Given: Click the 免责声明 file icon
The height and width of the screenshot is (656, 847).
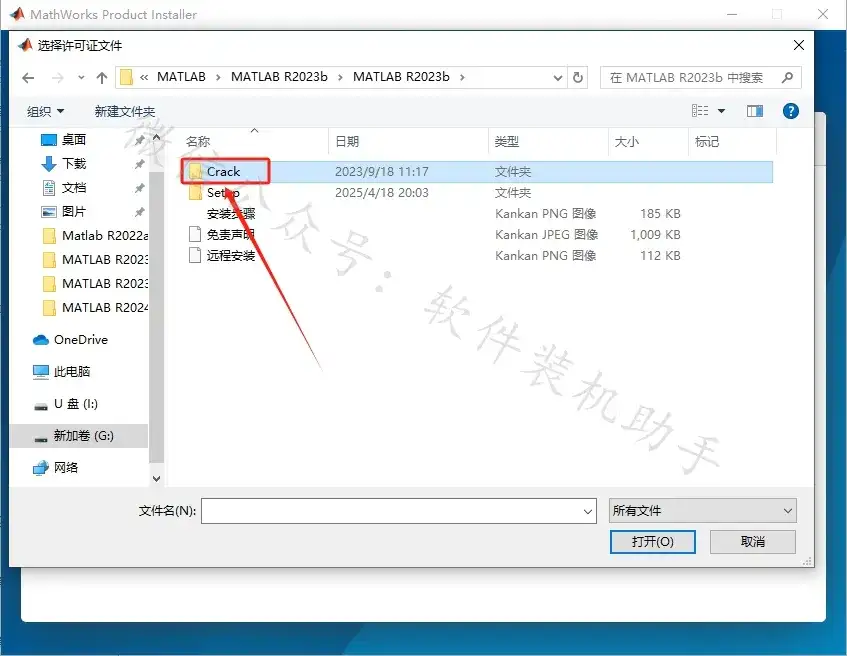Looking at the screenshot, I should pos(195,235).
